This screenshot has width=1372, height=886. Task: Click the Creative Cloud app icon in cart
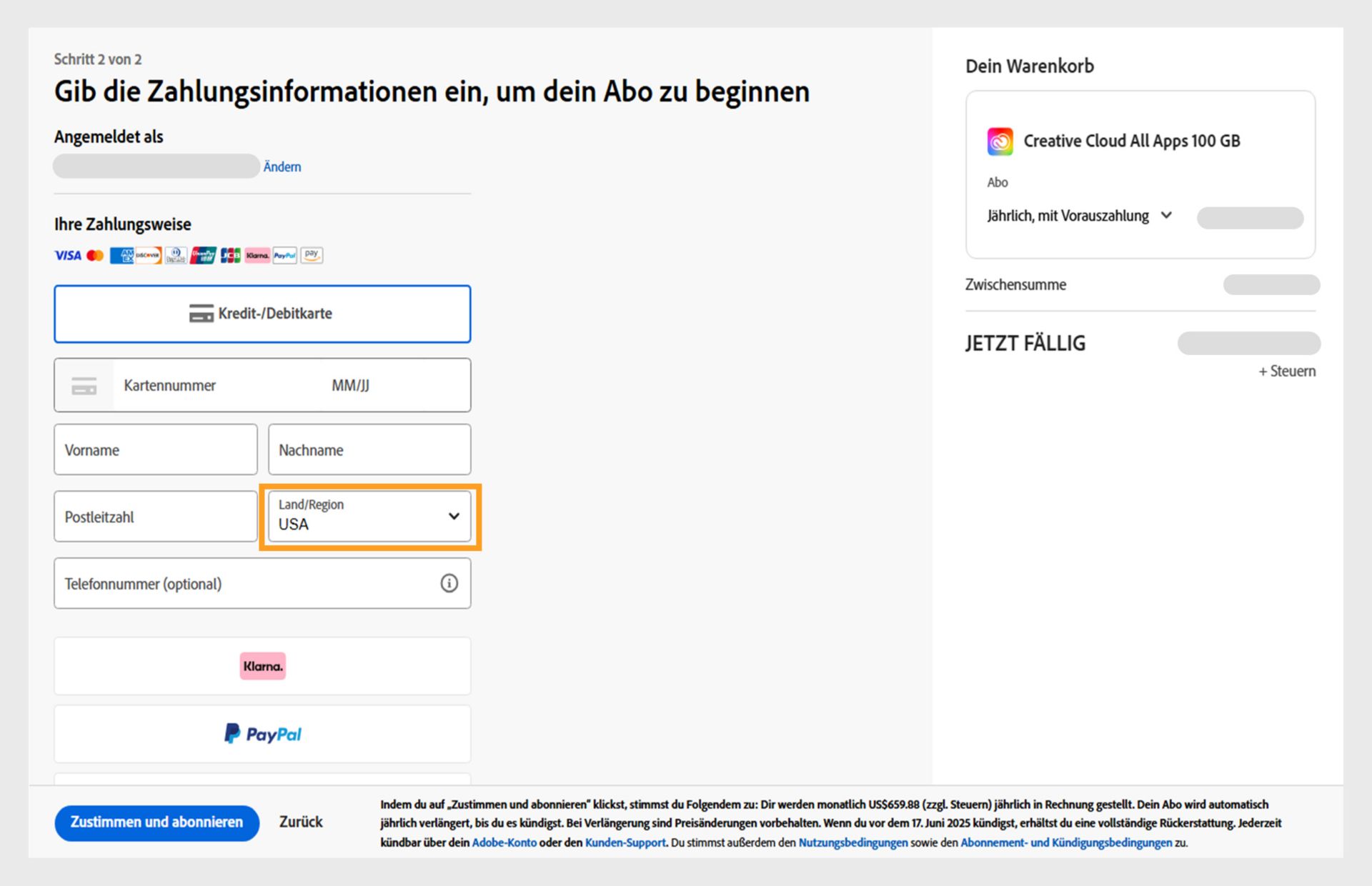[1000, 141]
